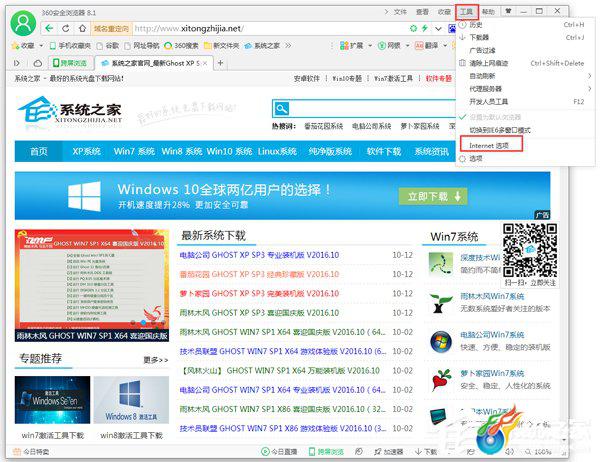Open the 文件 menu
This screenshot has height=462, width=600.
pos(400,12)
